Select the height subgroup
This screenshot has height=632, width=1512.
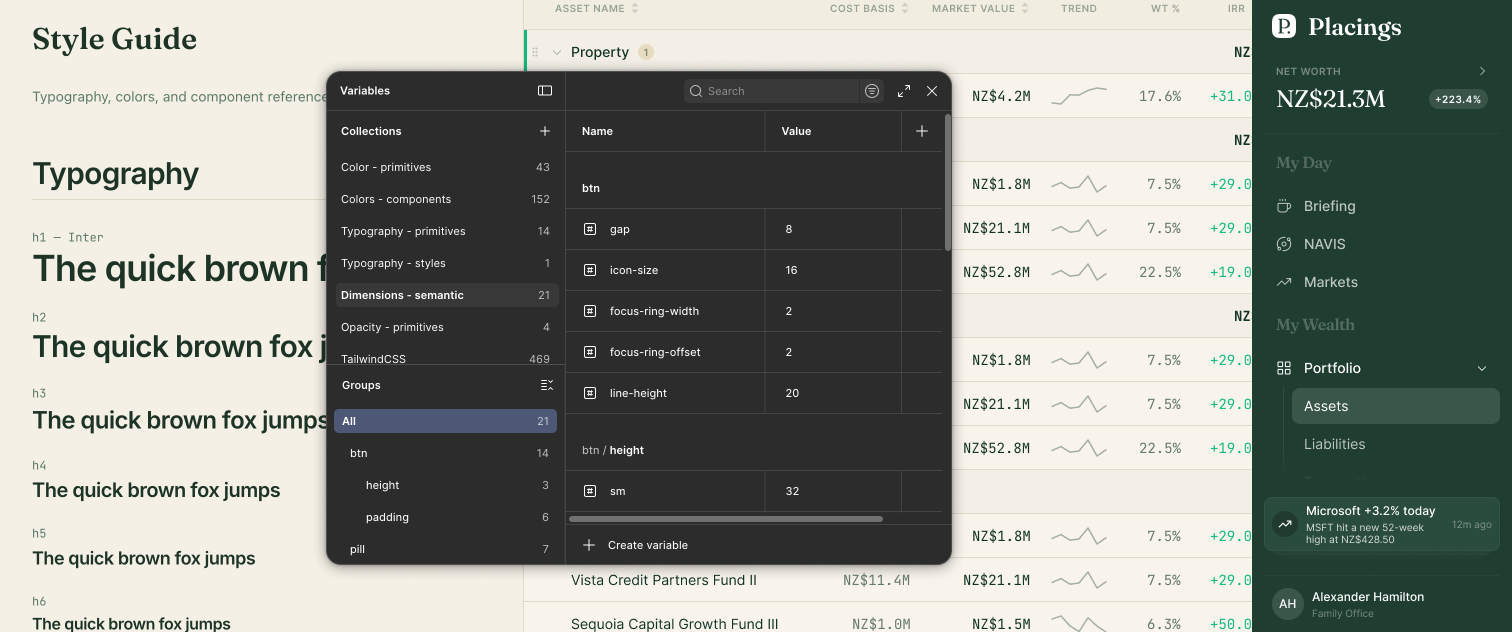pos(446,485)
